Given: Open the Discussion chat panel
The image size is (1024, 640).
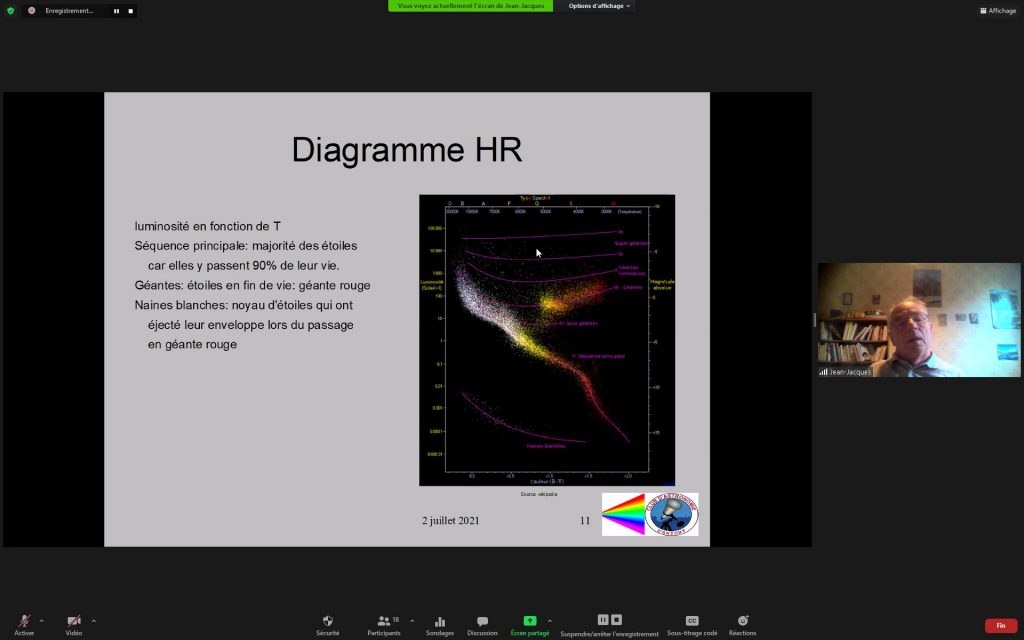Looking at the screenshot, I should 482,625.
